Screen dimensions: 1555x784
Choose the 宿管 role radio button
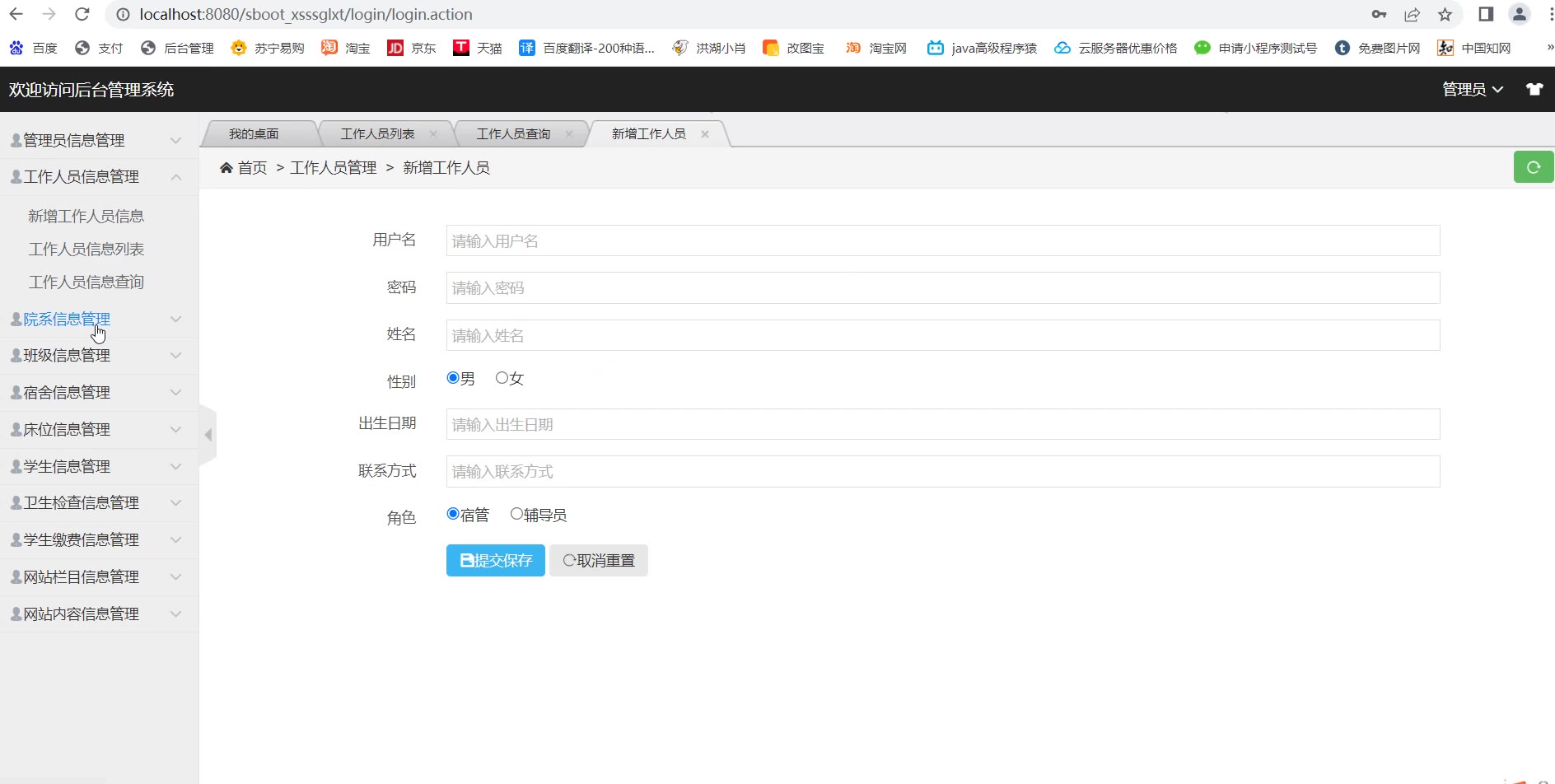pos(453,514)
